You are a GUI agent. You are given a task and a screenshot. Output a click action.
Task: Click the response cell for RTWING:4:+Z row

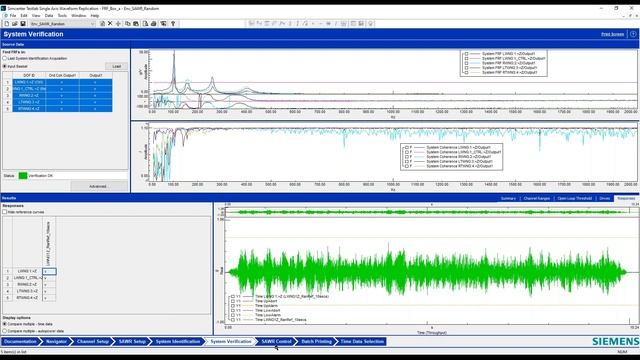[x=49, y=298]
